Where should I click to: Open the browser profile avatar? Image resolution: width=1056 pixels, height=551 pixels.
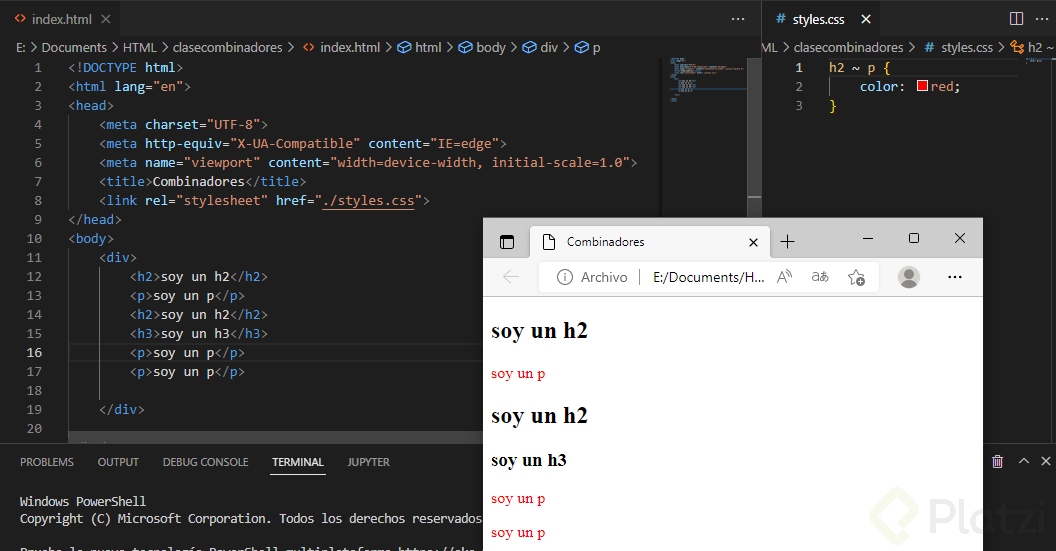click(x=909, y=277)
